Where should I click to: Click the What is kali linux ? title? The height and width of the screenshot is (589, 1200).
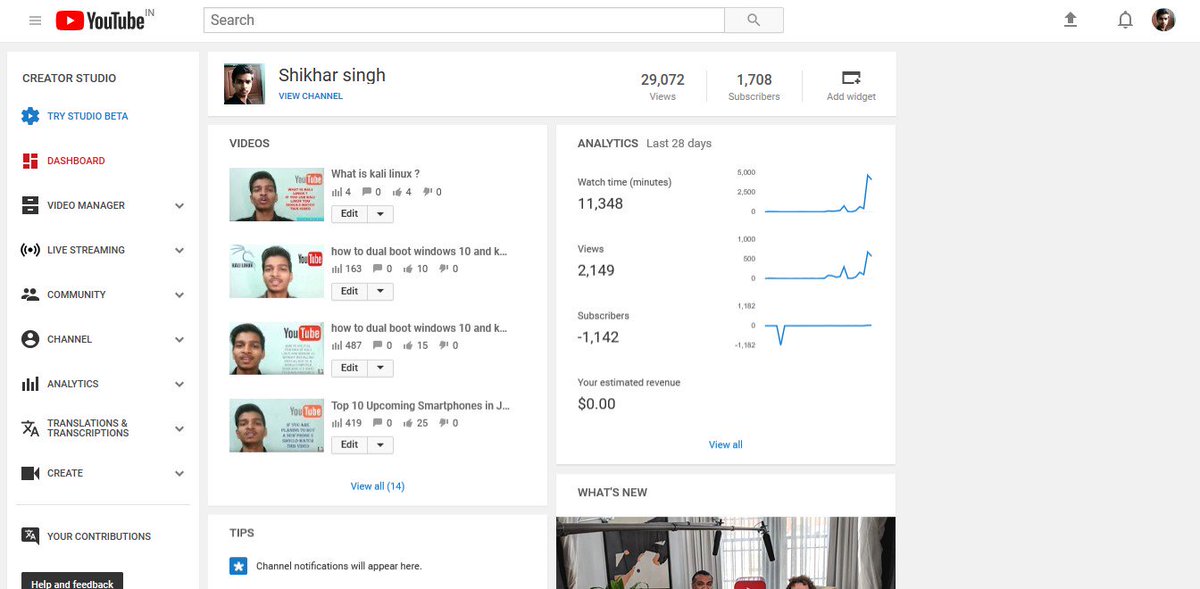click(x=375, y=174)
